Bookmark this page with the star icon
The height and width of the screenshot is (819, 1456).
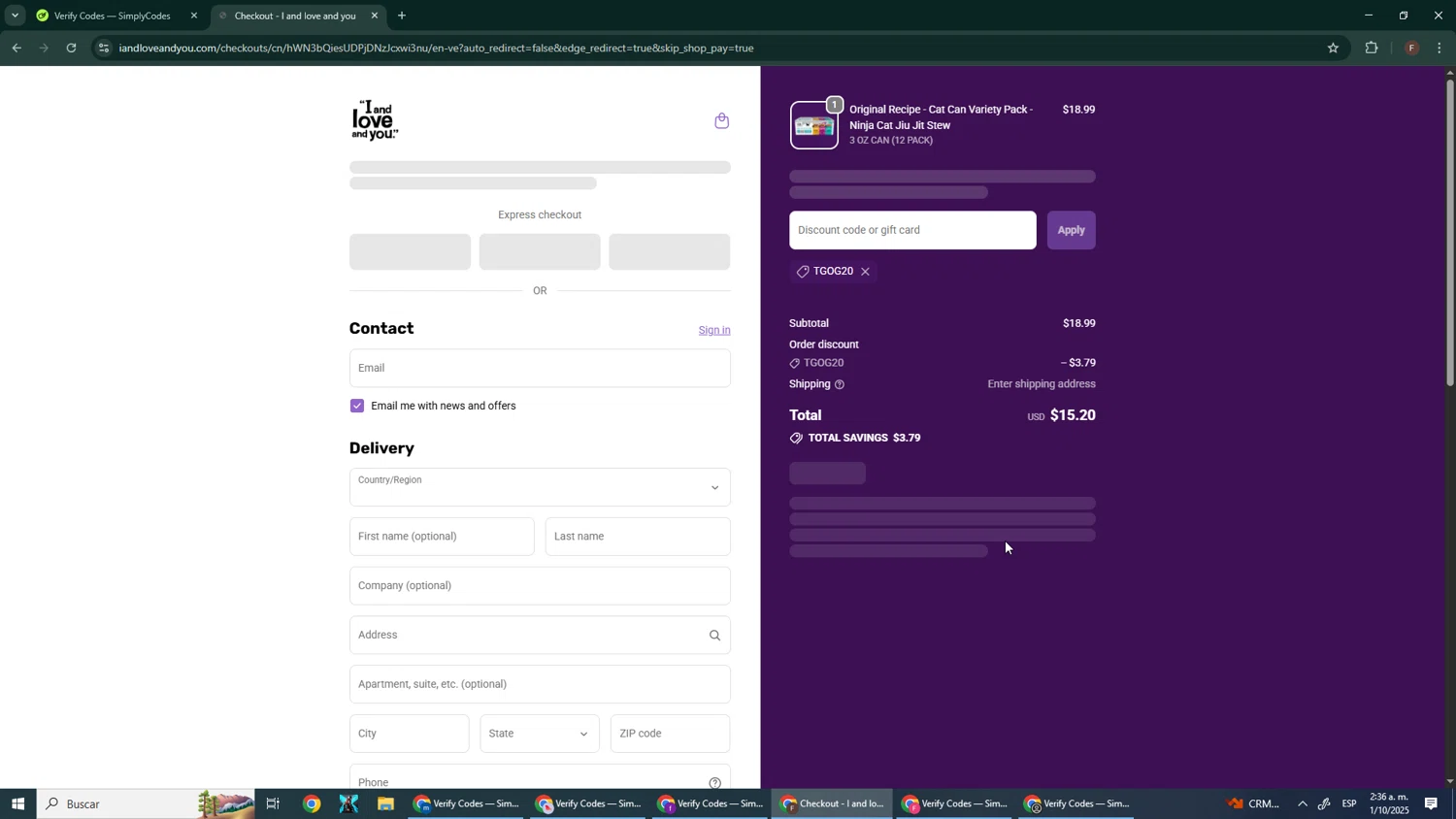point(1333,48)
